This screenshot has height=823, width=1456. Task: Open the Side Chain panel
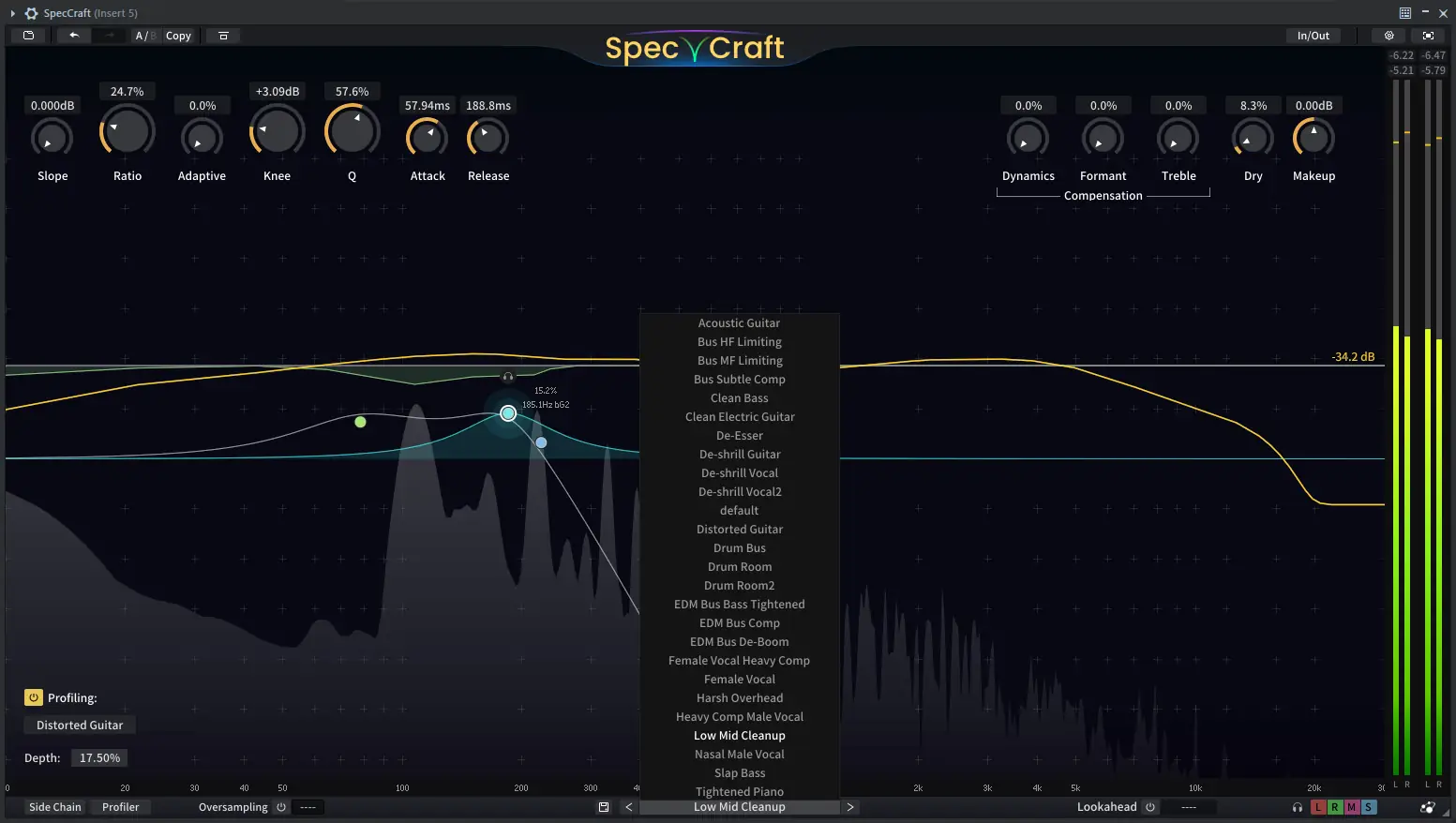[55, 807]
